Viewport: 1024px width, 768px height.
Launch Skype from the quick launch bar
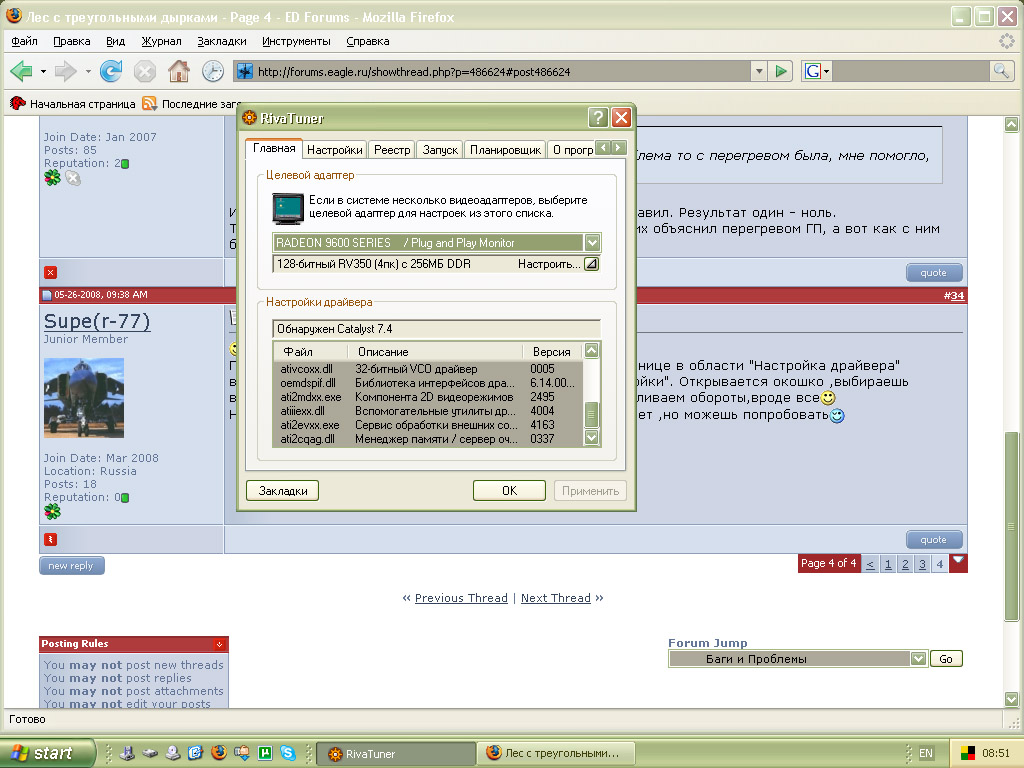[288, 753]
